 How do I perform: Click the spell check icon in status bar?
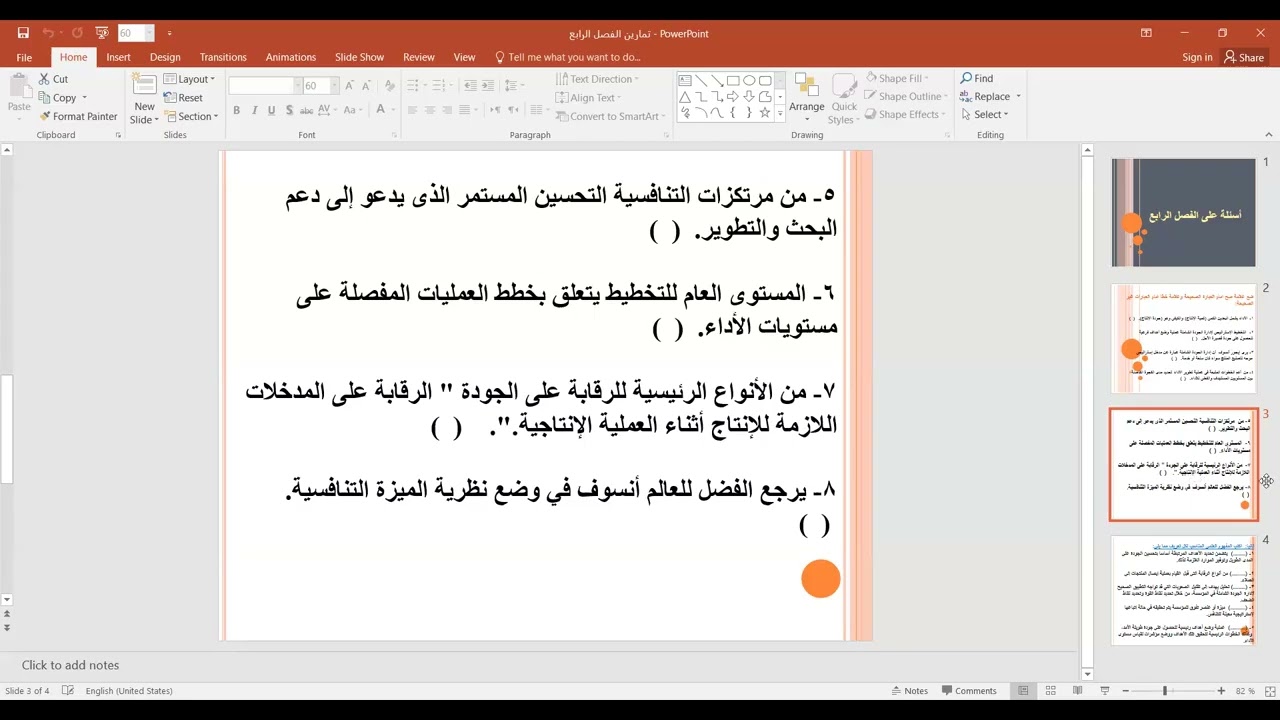coord(68,691)
